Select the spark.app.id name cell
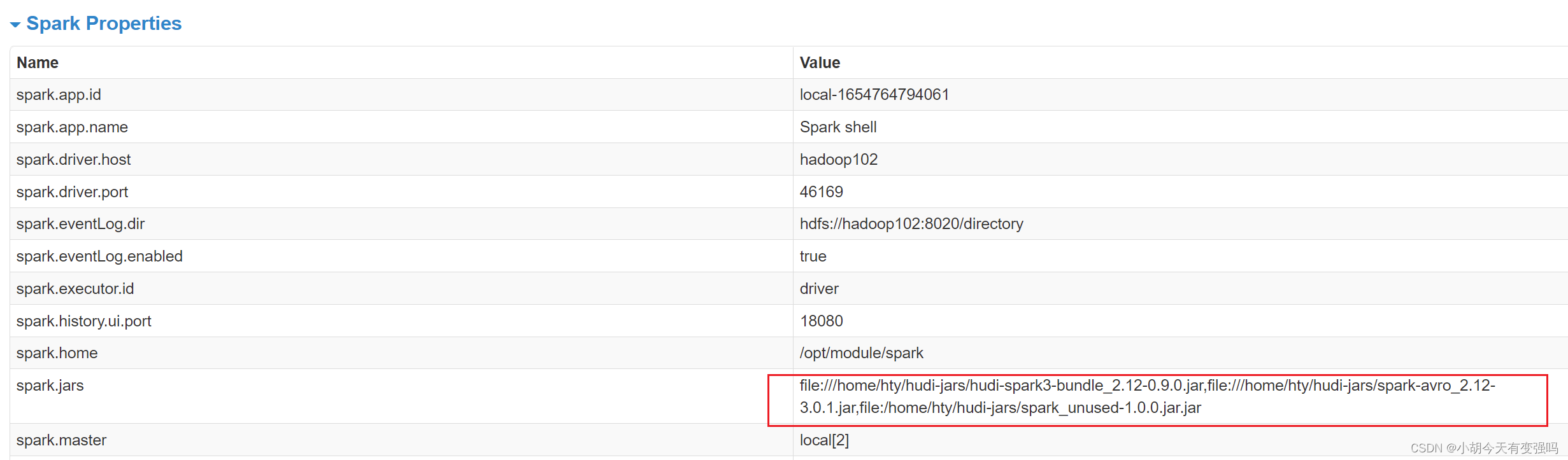 401,95
